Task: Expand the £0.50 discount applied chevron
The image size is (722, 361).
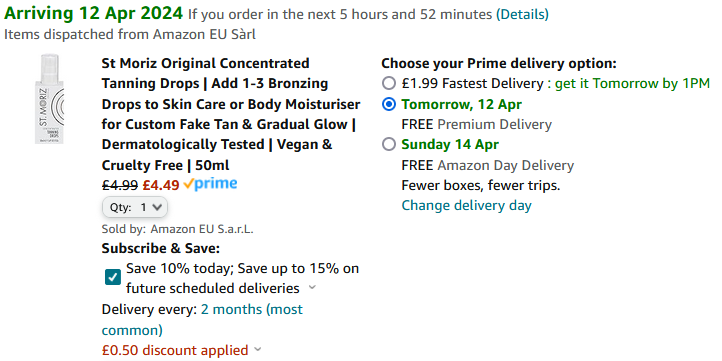Action: coord(258,349)
